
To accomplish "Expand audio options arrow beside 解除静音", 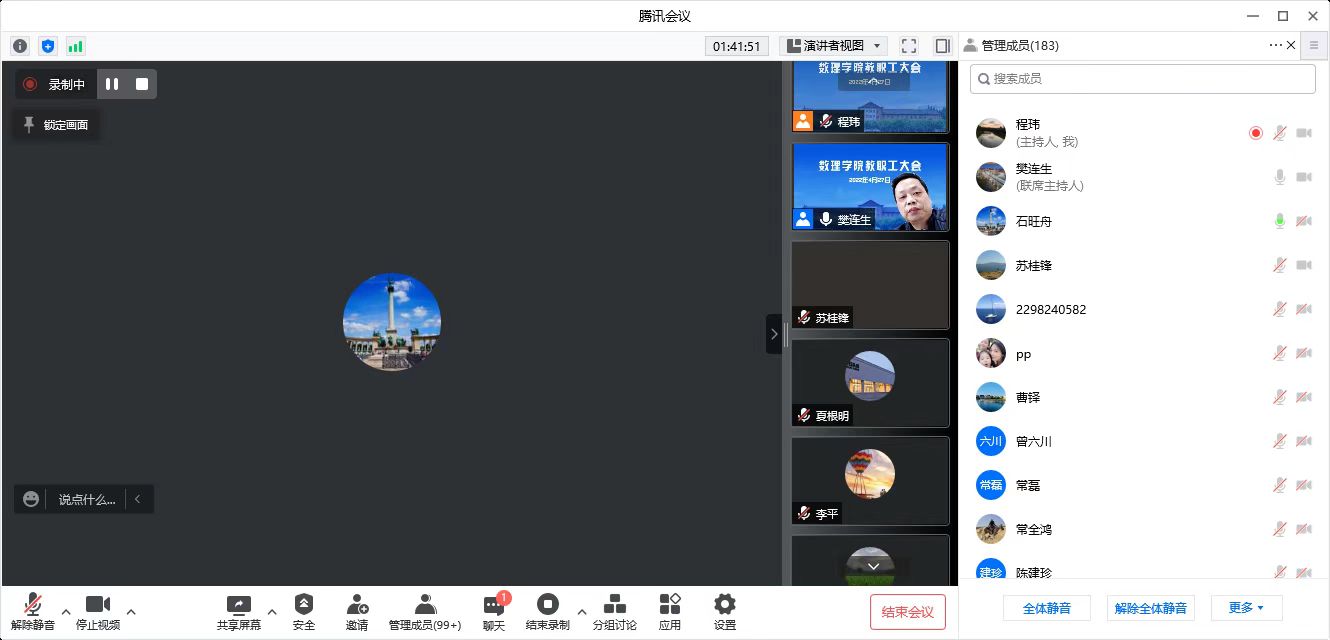I will (x=66, y=611).
